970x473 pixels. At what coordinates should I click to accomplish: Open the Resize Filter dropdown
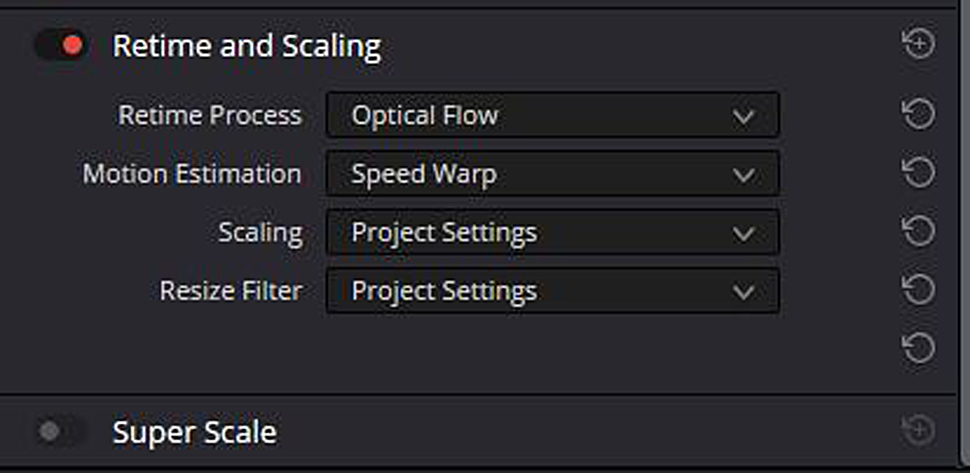click(x=552, y=291)
